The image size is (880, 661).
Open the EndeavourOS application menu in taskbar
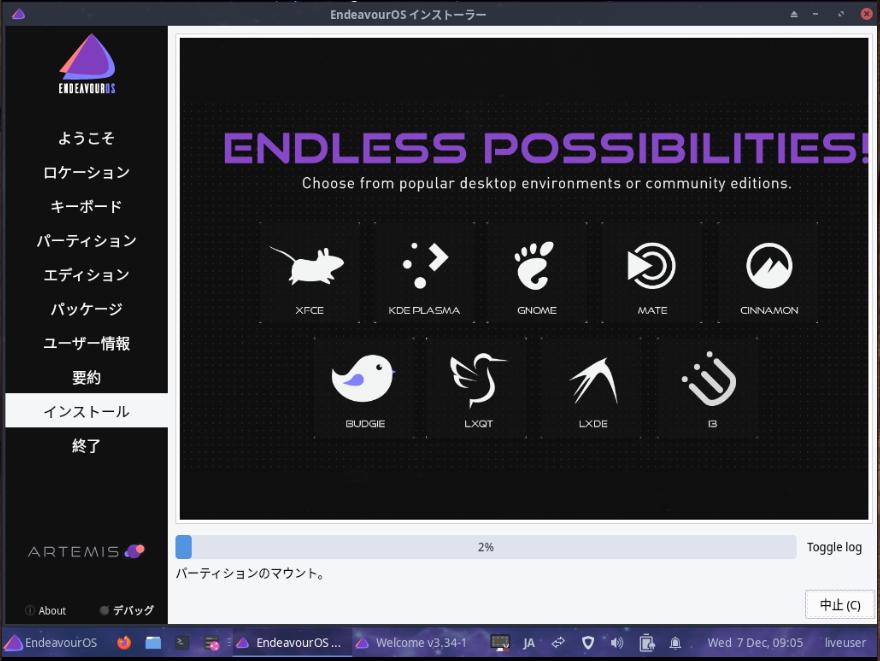click(51, 642)
